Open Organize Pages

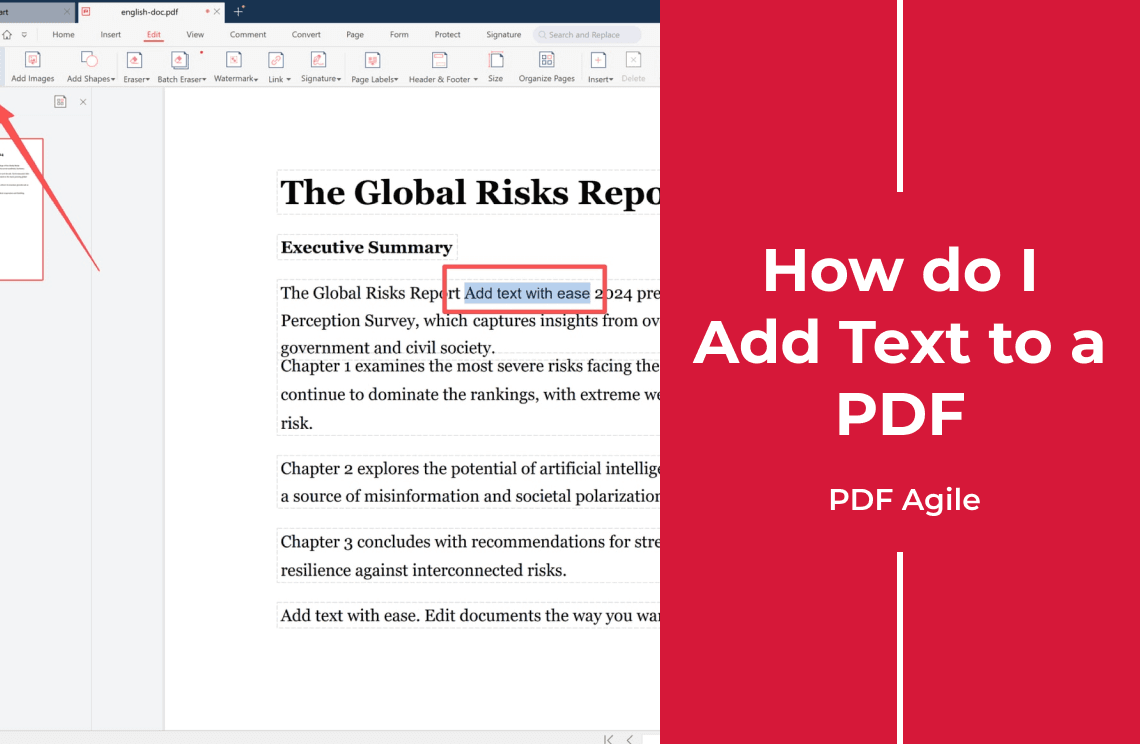(546, 68)
